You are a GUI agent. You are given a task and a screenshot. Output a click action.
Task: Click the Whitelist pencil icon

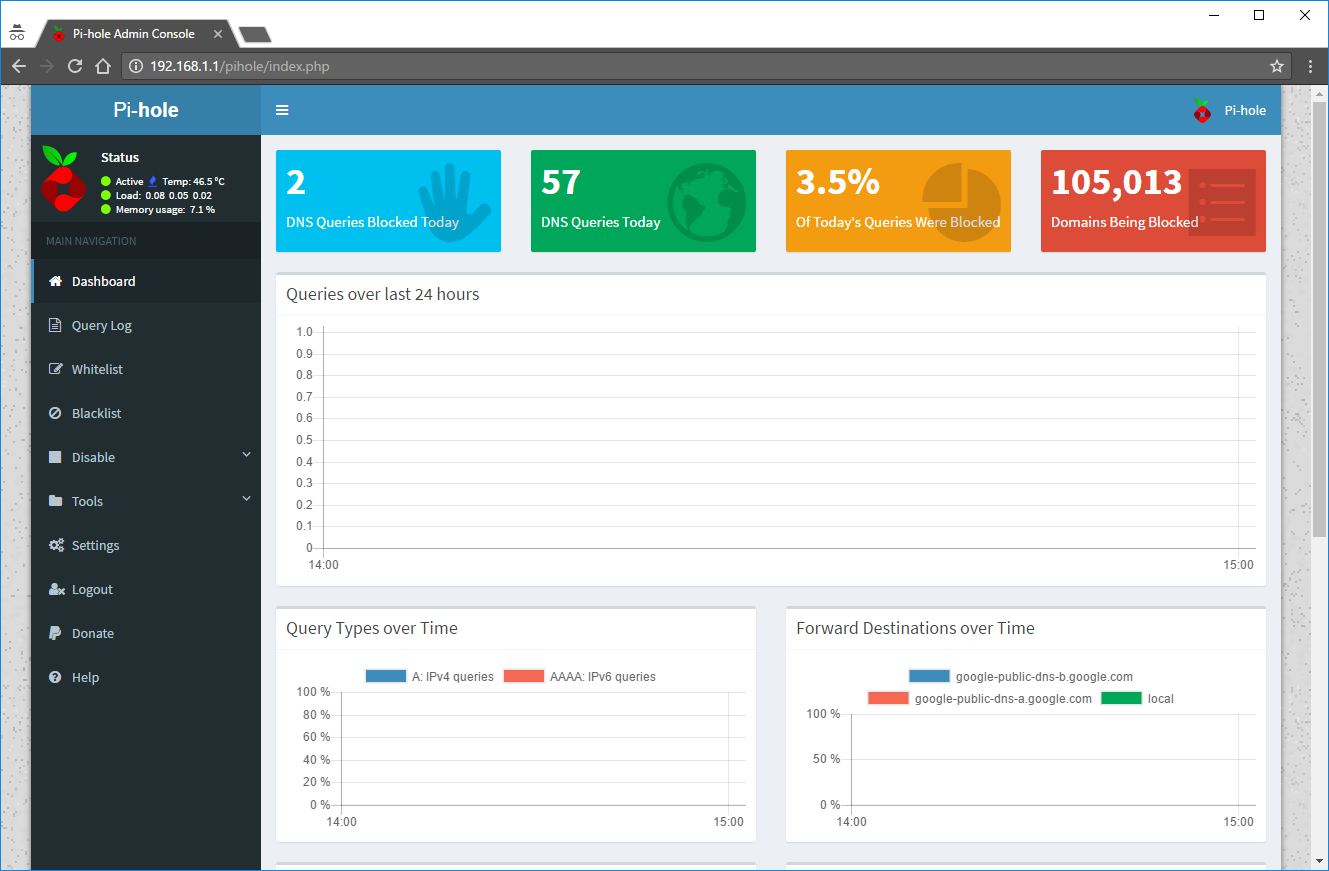pyautogui.click(x=56, y=369)
